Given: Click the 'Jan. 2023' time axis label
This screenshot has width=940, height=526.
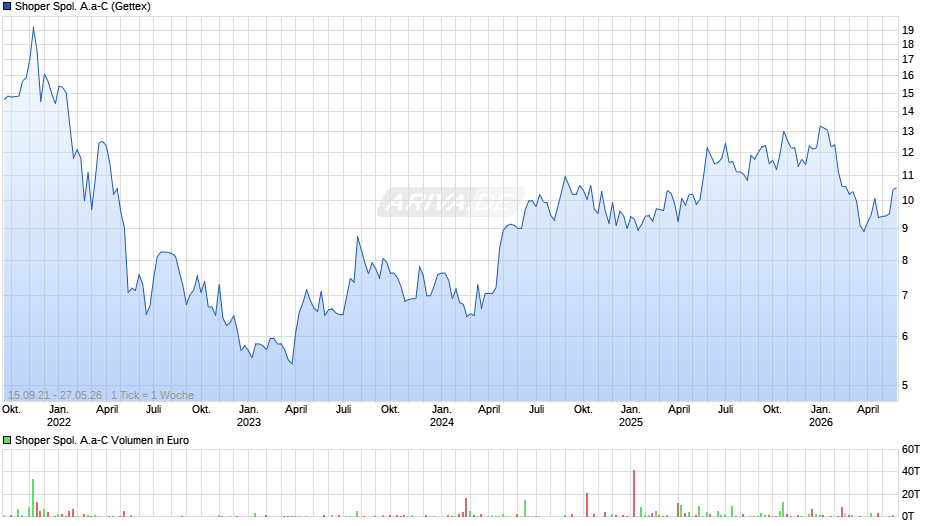Looking at the screenshot, I should point(249,416).
